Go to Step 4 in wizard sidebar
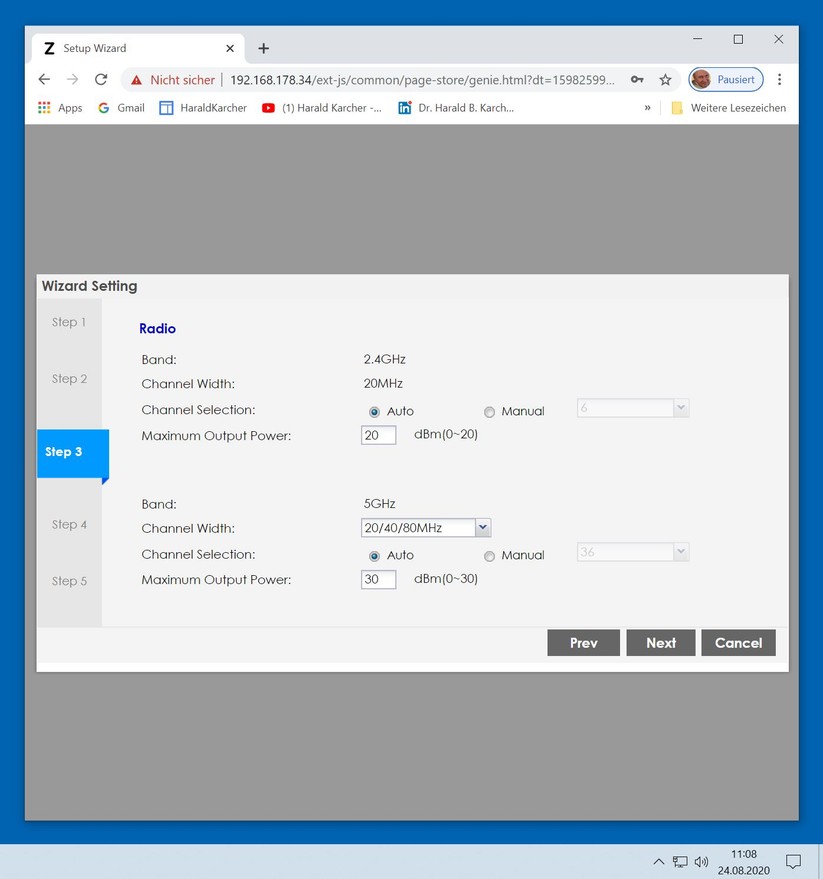823x879 pixels. tap(70, 525)
